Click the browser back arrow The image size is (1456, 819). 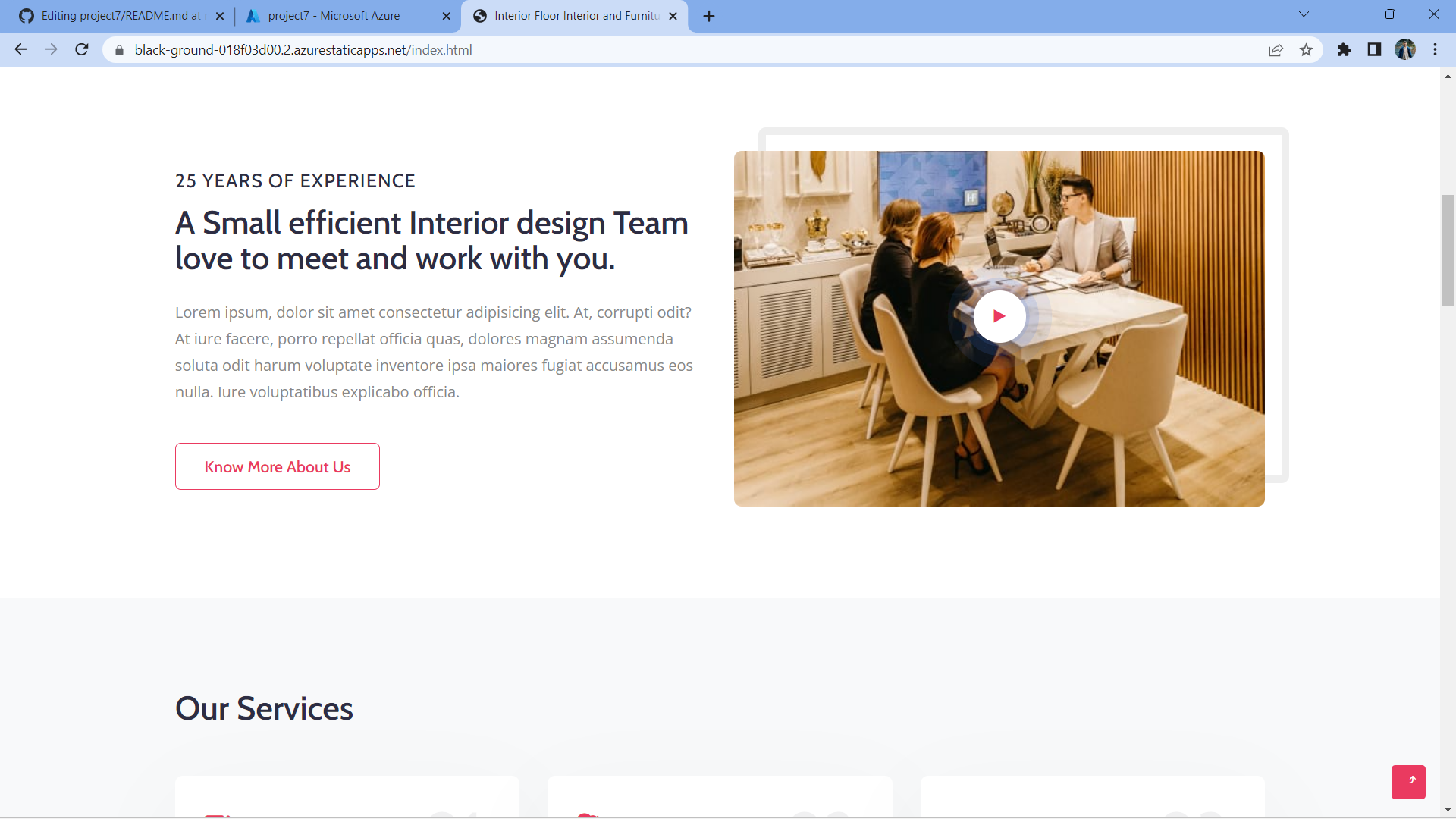[20, 50]
